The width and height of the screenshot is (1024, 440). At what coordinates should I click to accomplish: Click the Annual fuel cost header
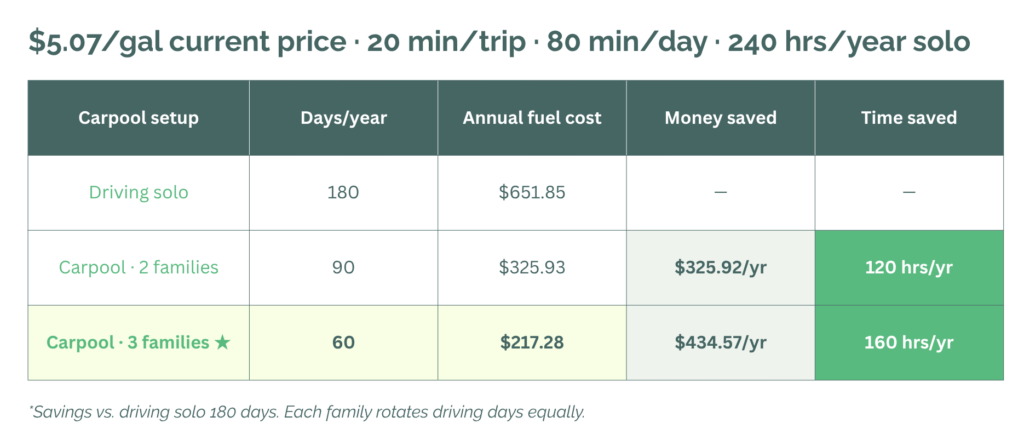point(532,118)
